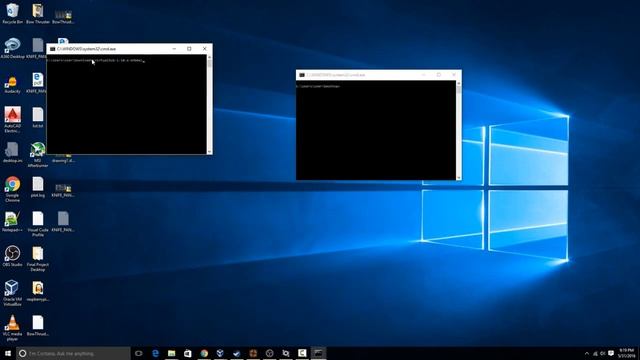
Task: Launch Notepad++ desktop shortcut
Action: click(x=12, y=222)
